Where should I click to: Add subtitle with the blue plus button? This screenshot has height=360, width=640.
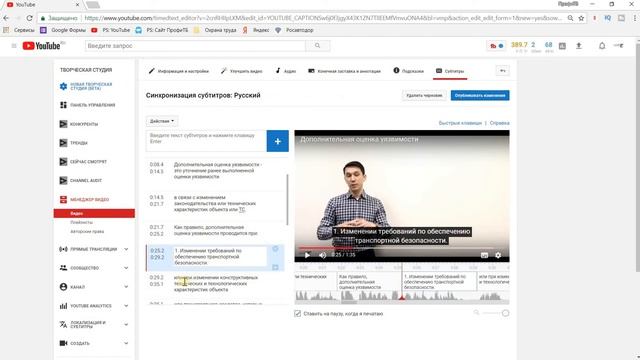point(278,141)
